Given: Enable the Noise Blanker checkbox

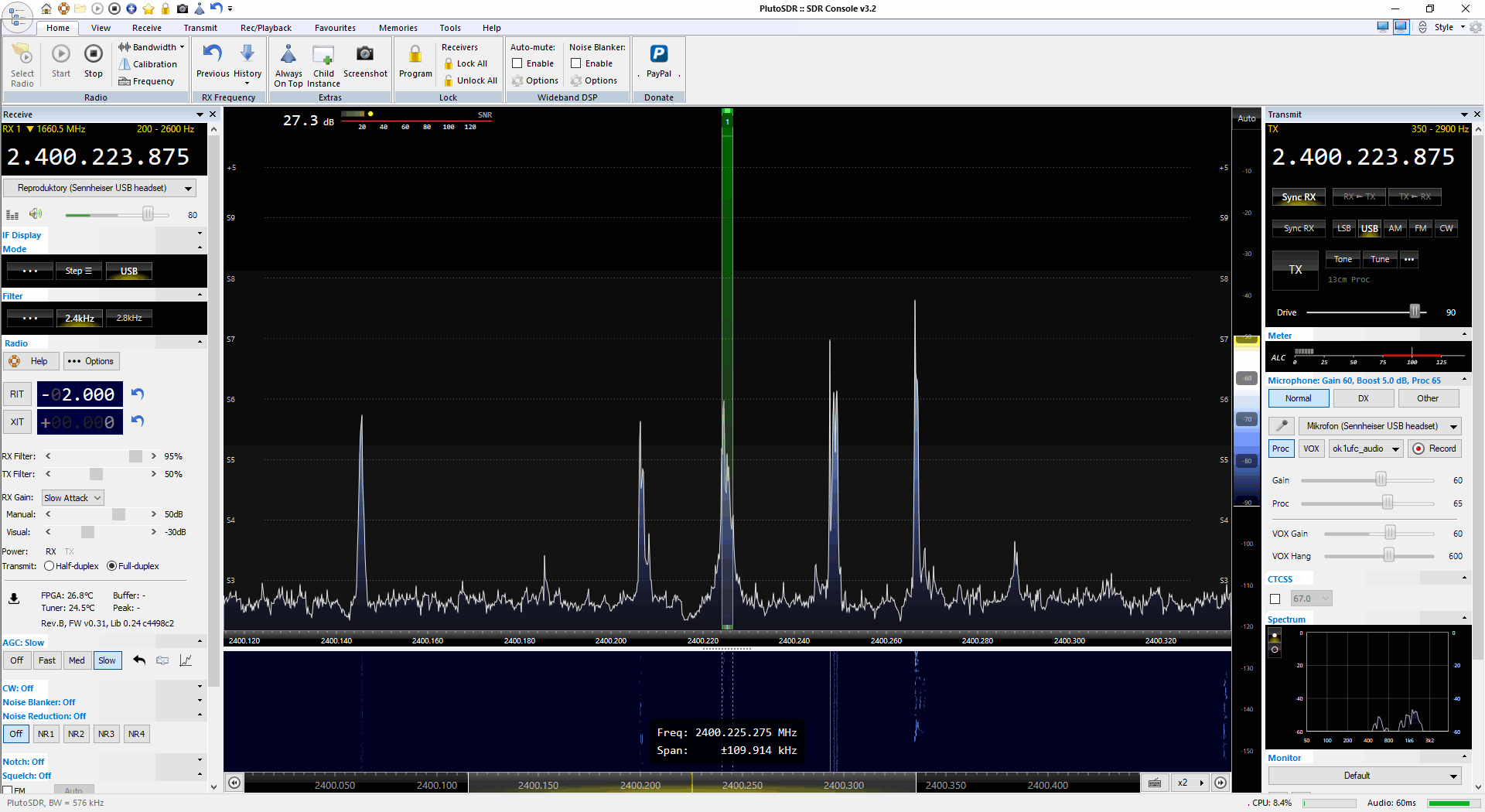Looking at the screenshot, I should [x=576, y=63].
